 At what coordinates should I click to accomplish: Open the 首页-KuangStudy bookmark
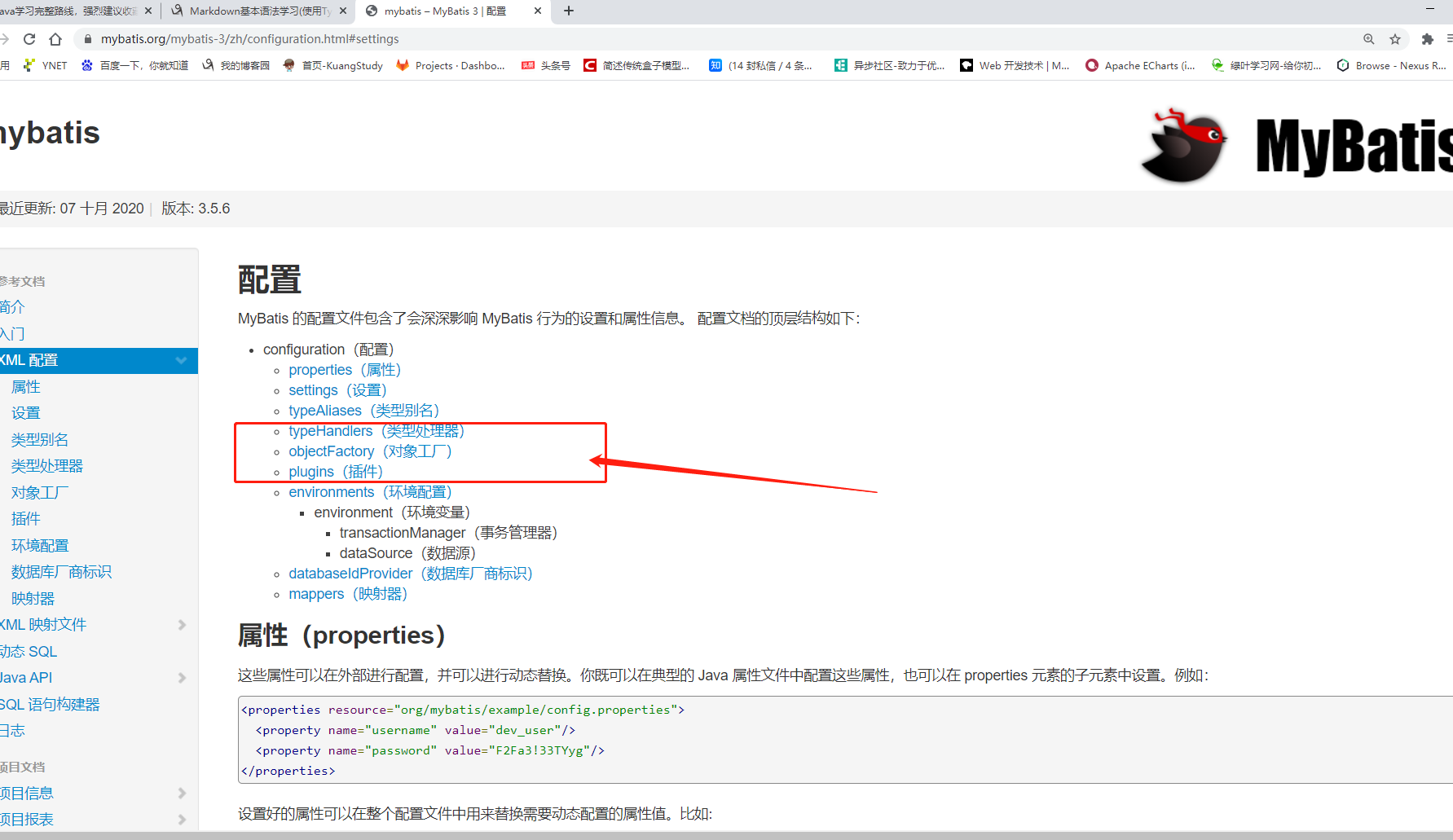click(332, 65)
